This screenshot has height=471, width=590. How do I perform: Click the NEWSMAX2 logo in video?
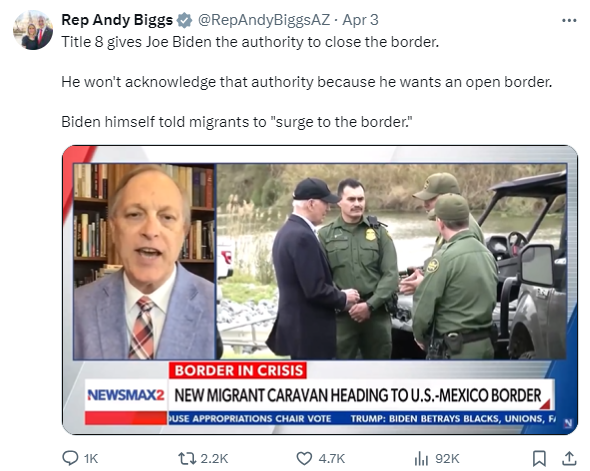[126, 395]
